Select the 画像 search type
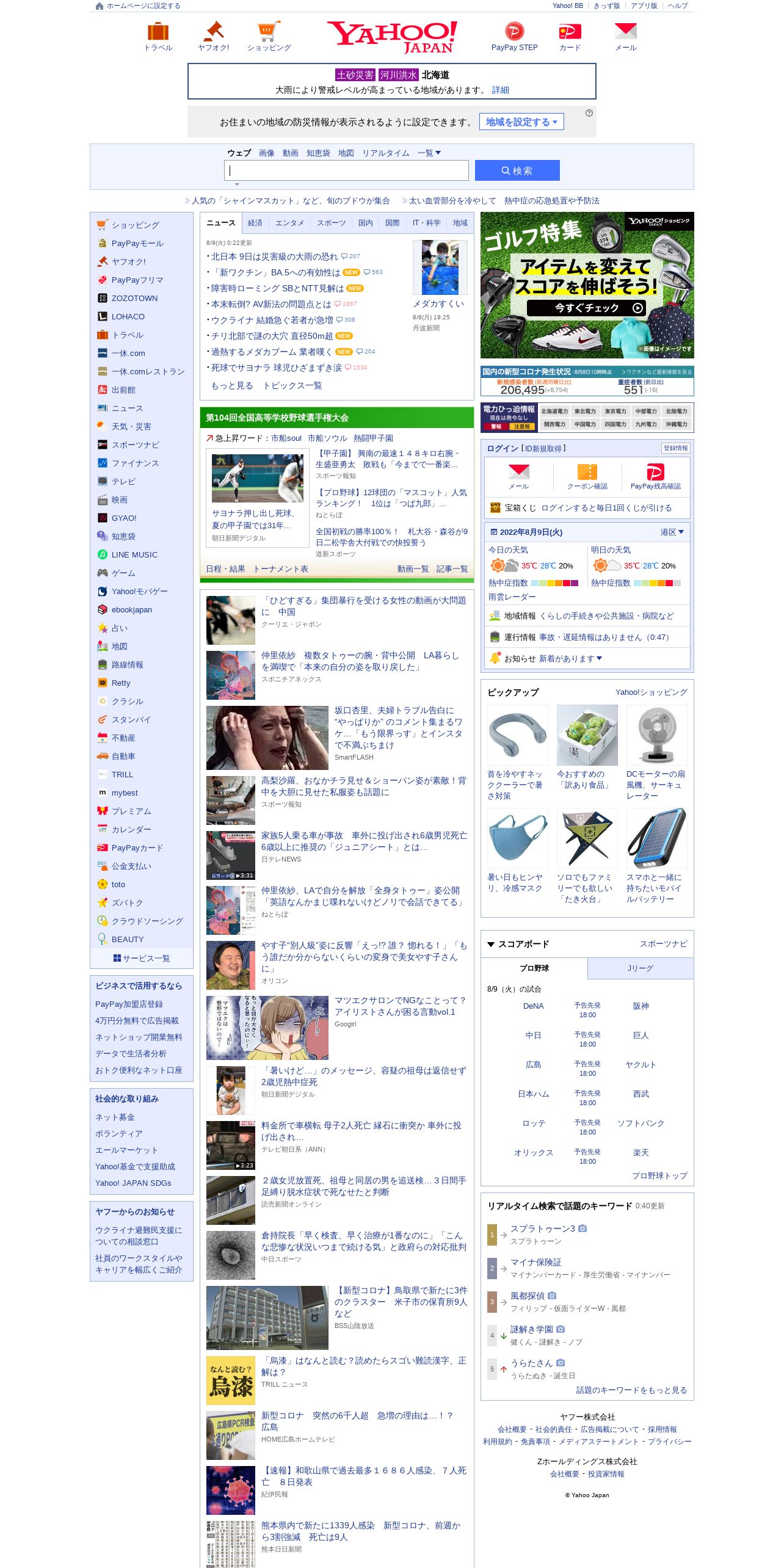784x1568 pixels. [x=267, y=153]
